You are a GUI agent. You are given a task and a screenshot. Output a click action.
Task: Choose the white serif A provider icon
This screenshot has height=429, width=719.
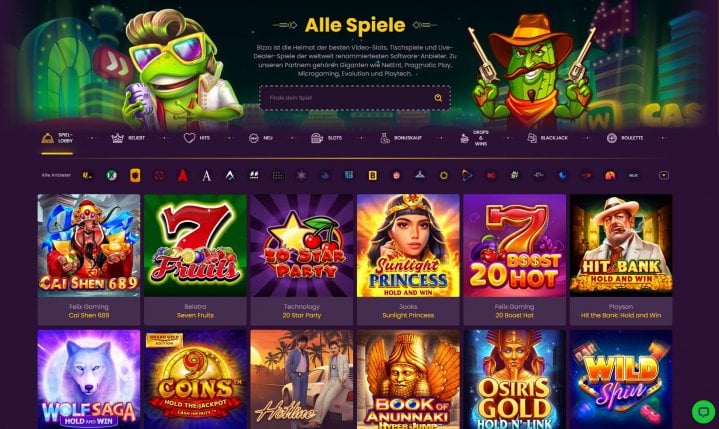pos(206,175)
